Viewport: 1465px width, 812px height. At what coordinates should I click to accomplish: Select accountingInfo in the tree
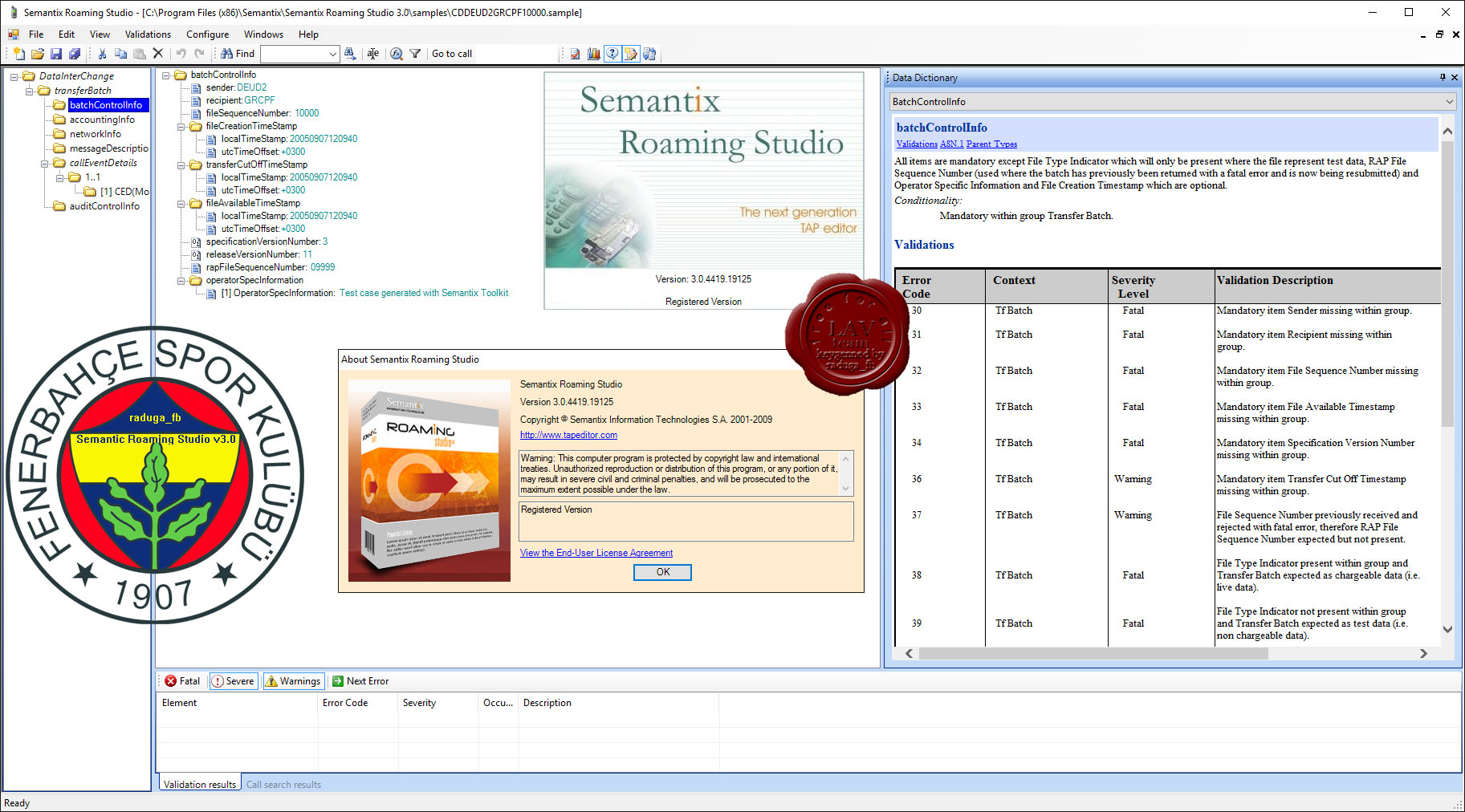(102, 120)
